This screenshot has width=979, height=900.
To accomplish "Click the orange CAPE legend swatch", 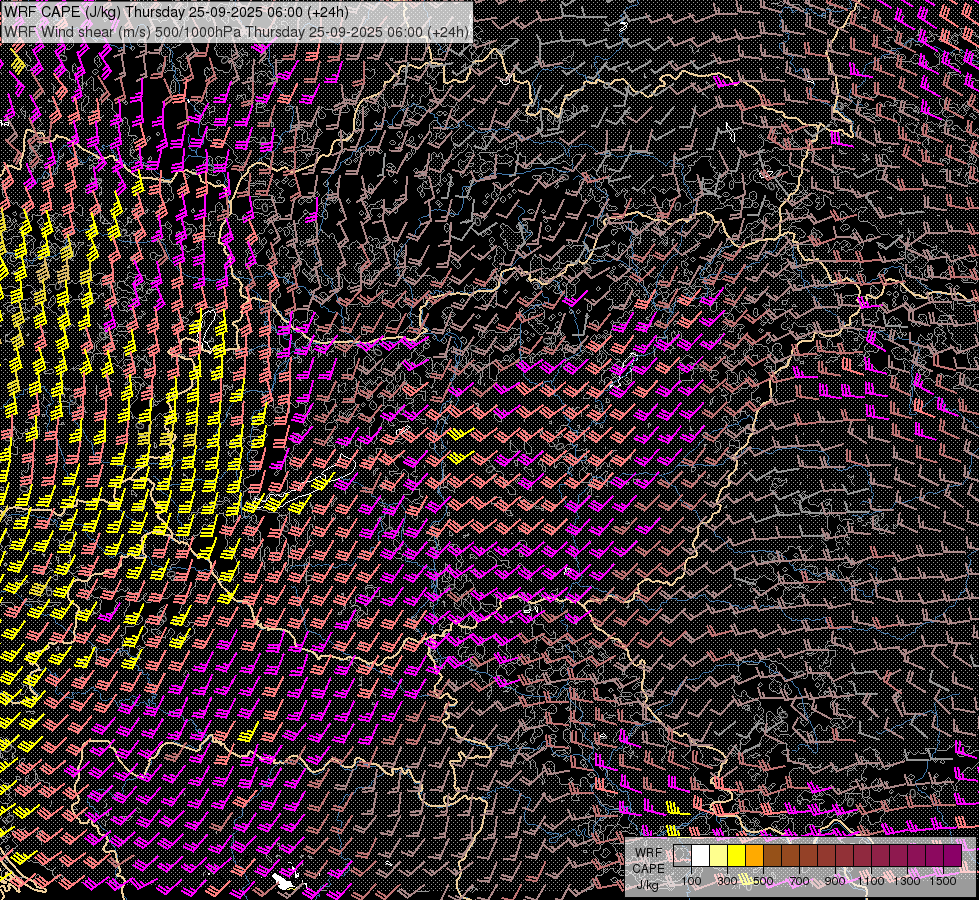I will point(754,855).
